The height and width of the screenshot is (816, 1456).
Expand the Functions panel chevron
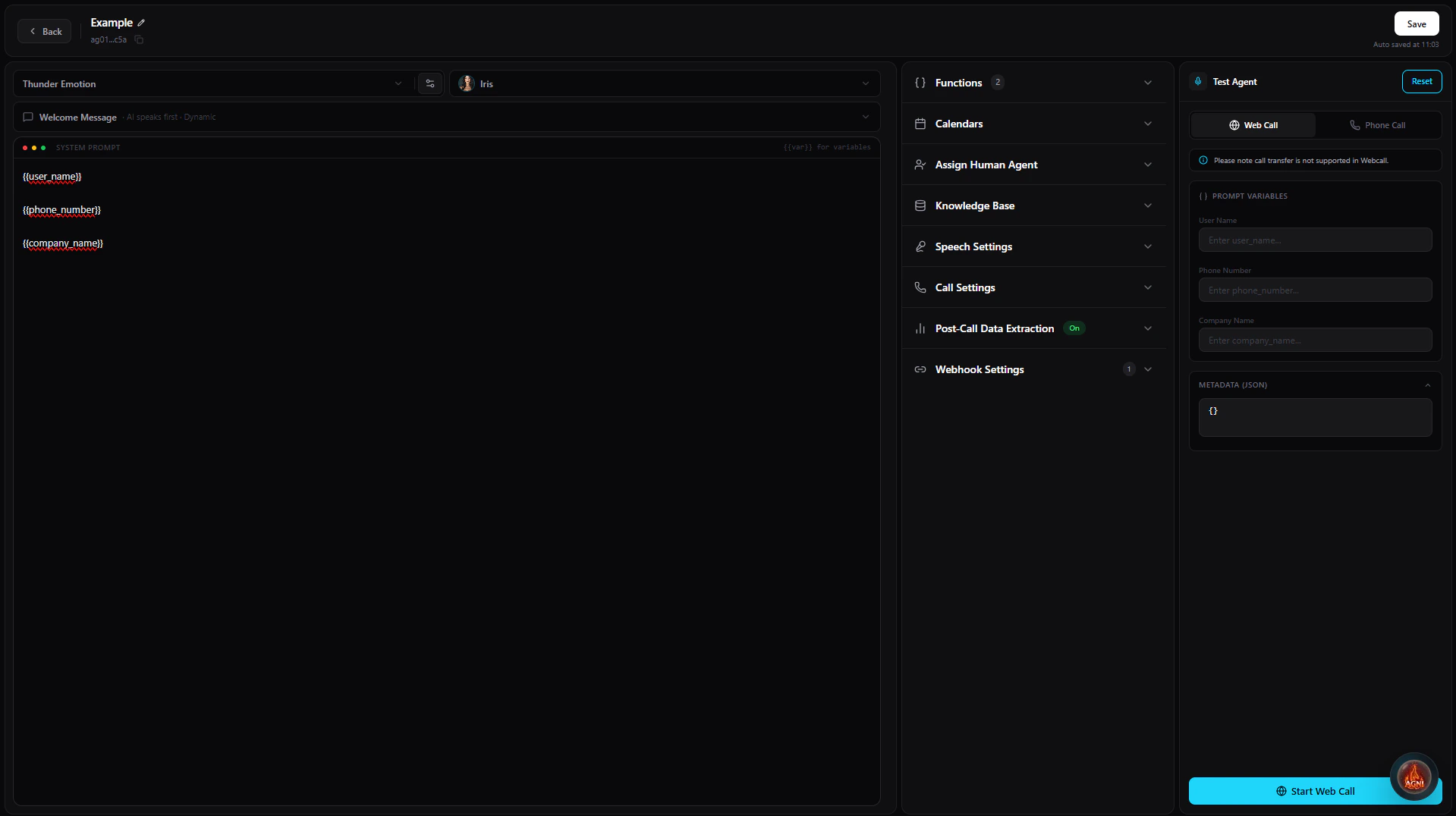click(1148, 83)
